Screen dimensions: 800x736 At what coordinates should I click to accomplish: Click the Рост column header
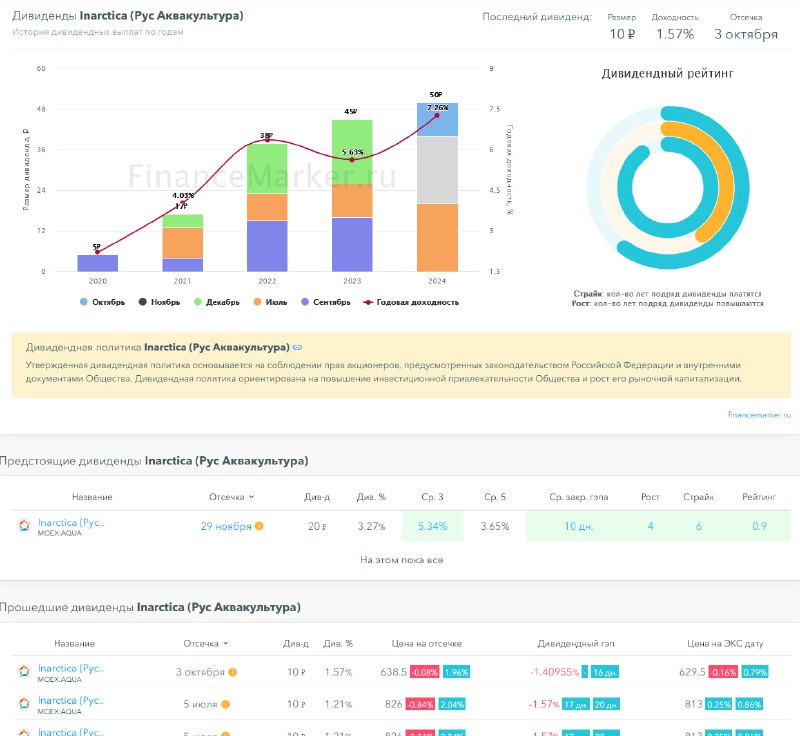point(650,497)
